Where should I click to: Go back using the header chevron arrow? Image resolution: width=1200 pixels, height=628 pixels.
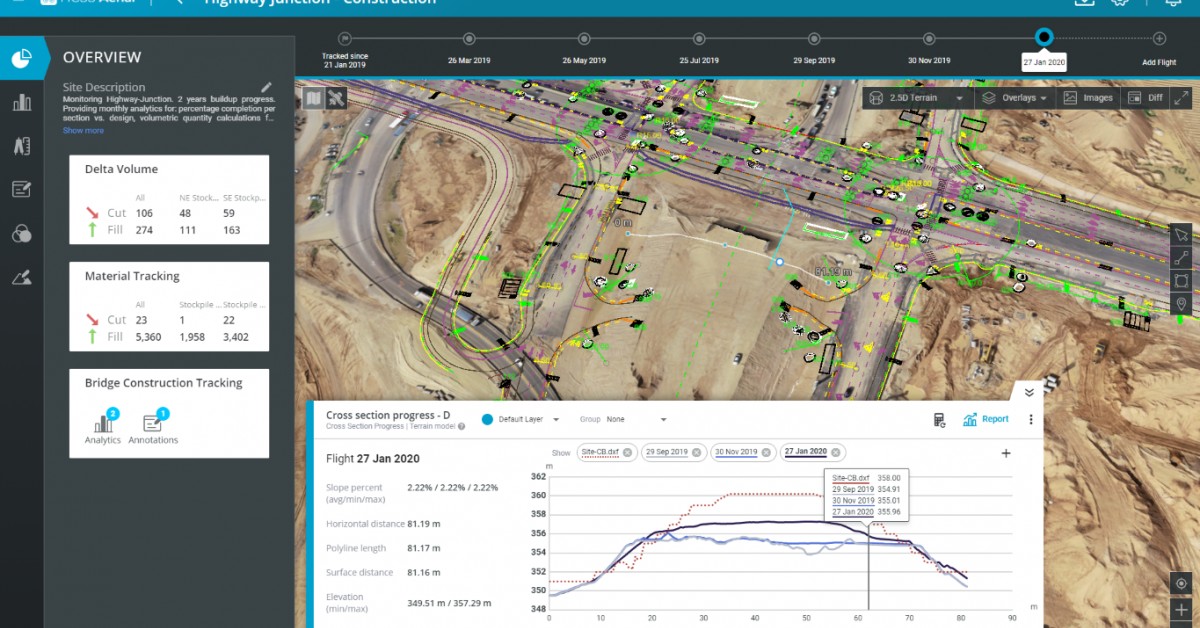tap(179, 2)
